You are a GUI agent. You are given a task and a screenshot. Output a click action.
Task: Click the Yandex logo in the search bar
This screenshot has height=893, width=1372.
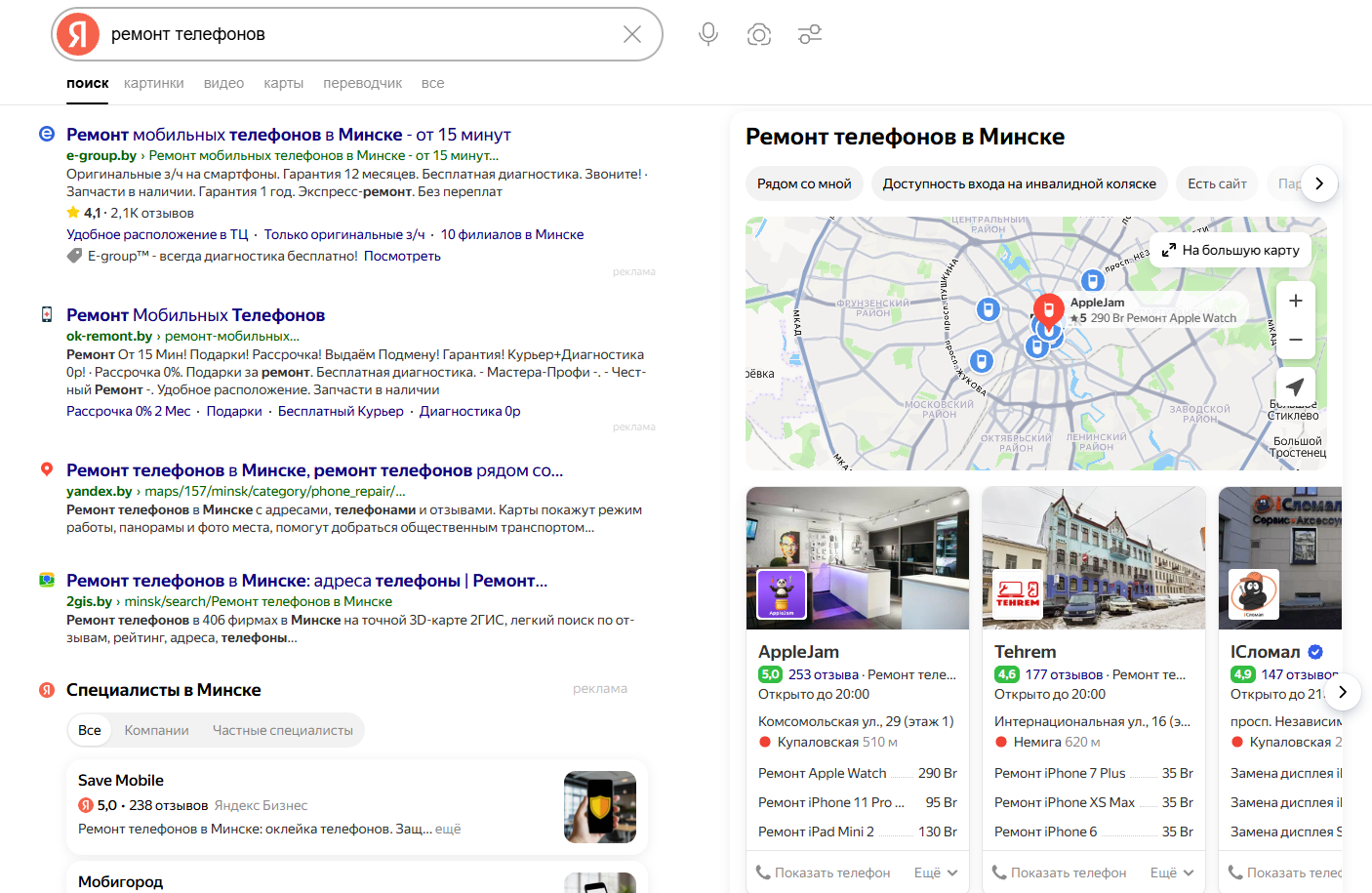(78, 34)
